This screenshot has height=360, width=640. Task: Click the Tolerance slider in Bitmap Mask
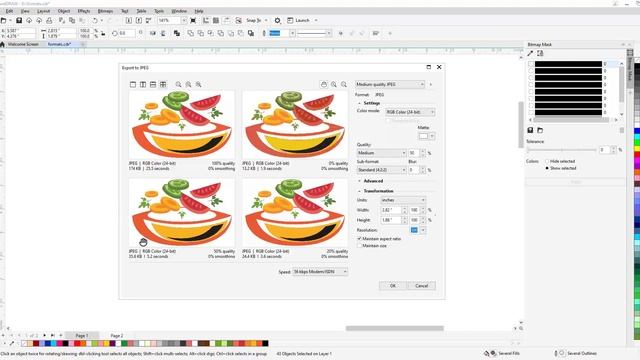[562, 150]
